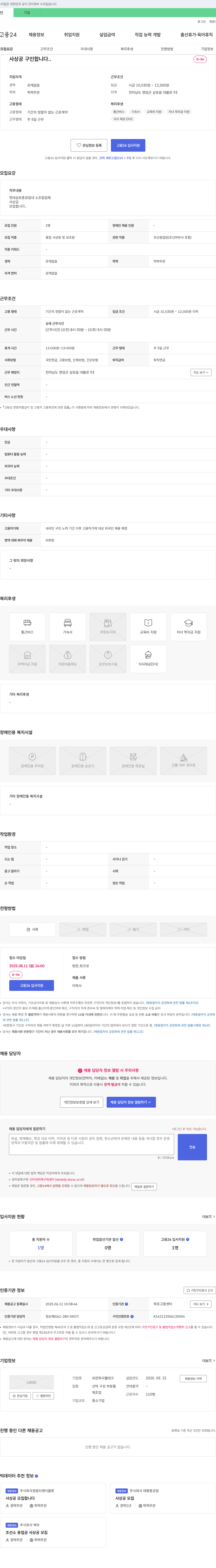Open the 출산휴가·육아휴직 menu
216x1568 pixels.
pyautogui.click(x=196, y=35)
